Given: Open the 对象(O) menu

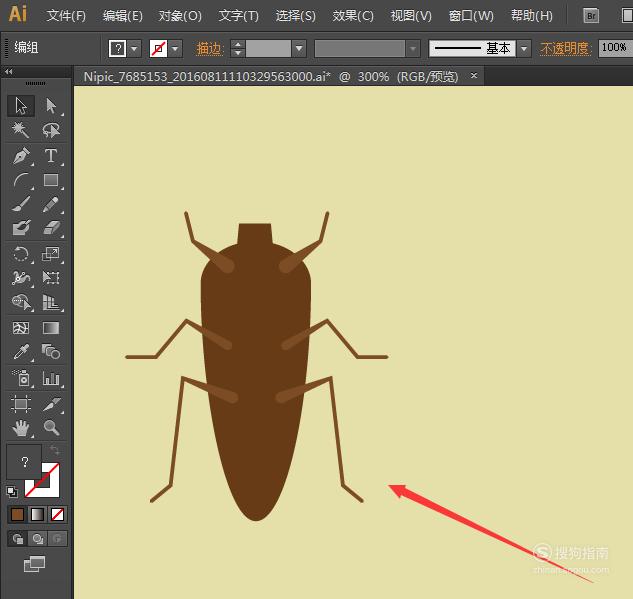Looking at the screenshot, I should 180,16.
